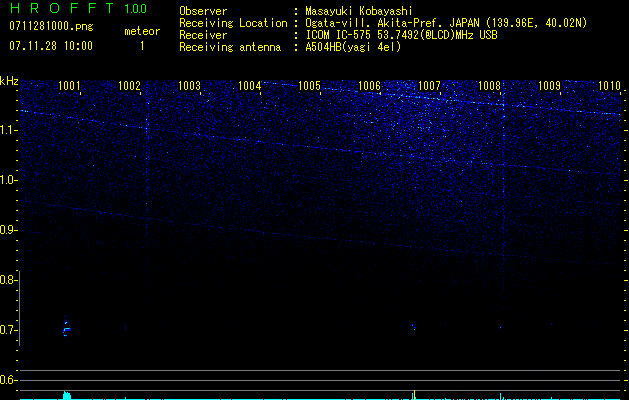Click the 1009 time axis marker
The width and height of the screenshot is (629, 400).
pyautogui.click(x=549, y=86)
